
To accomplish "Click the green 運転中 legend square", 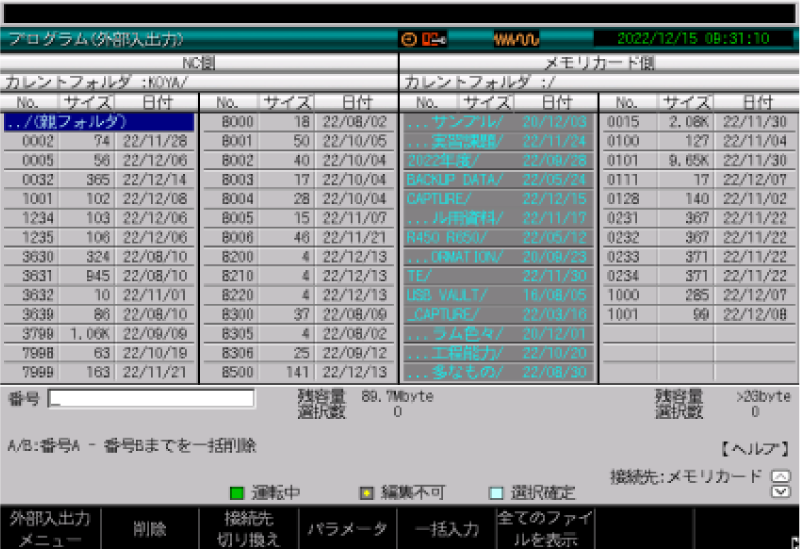I will (x=237, y=493).
